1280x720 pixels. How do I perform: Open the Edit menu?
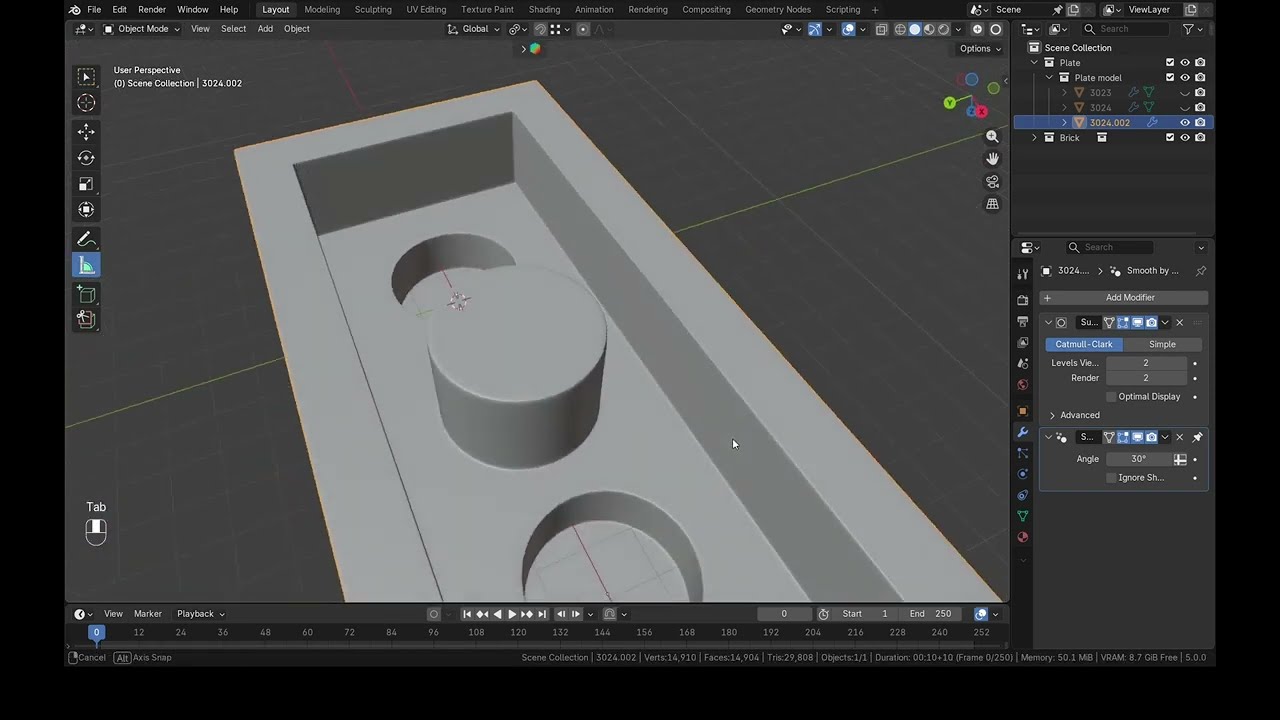pos(119,9)
